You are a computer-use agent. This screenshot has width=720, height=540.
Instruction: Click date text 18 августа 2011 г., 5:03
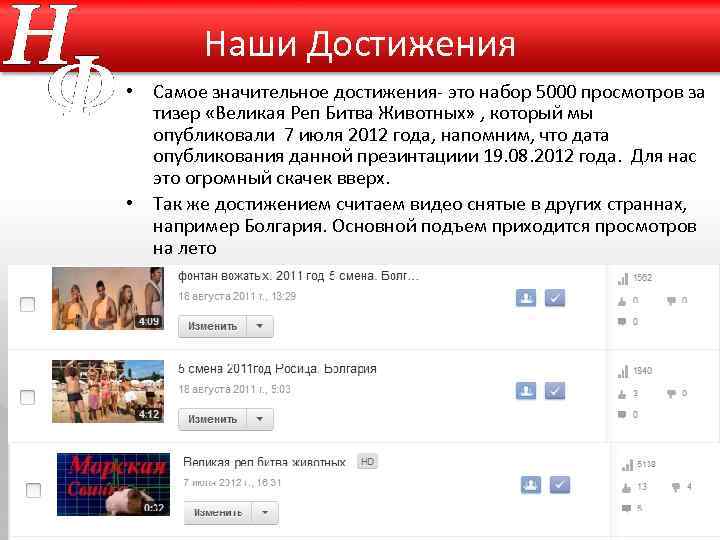pos(234,389)
